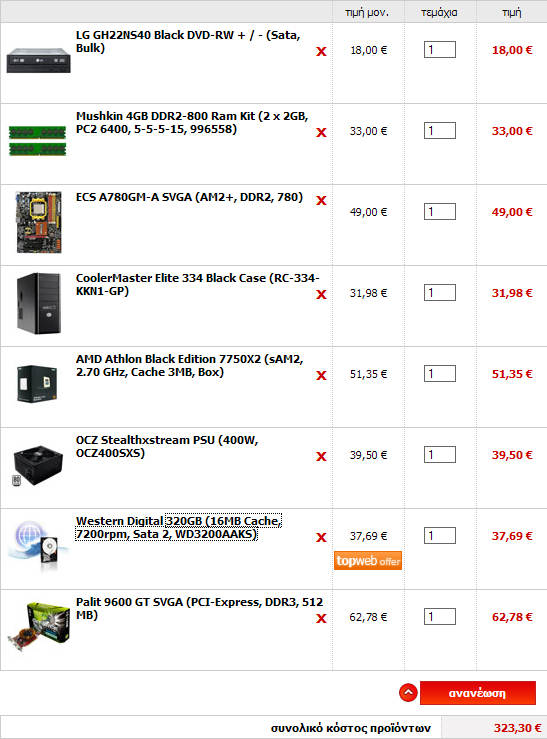This screenshot has width=547, height=739.
Task: Click the topweb offer badge
Action: point(368,561)
